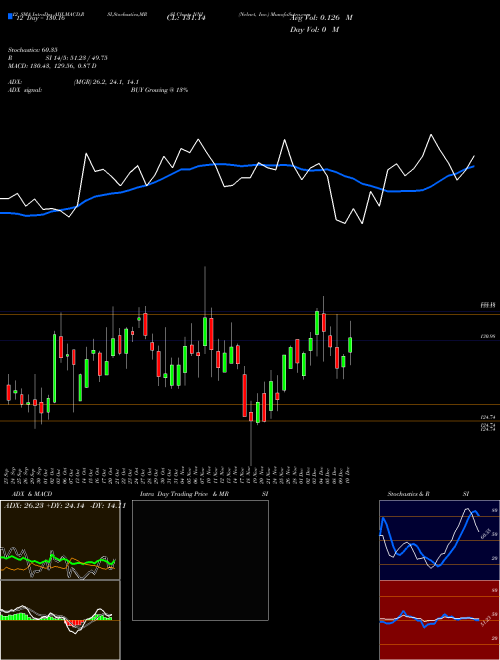Click the 'SI 14/3: 51.23 / 49.73' reading
The height and width of the screenshot is (660, 500).
pos(78,58)
